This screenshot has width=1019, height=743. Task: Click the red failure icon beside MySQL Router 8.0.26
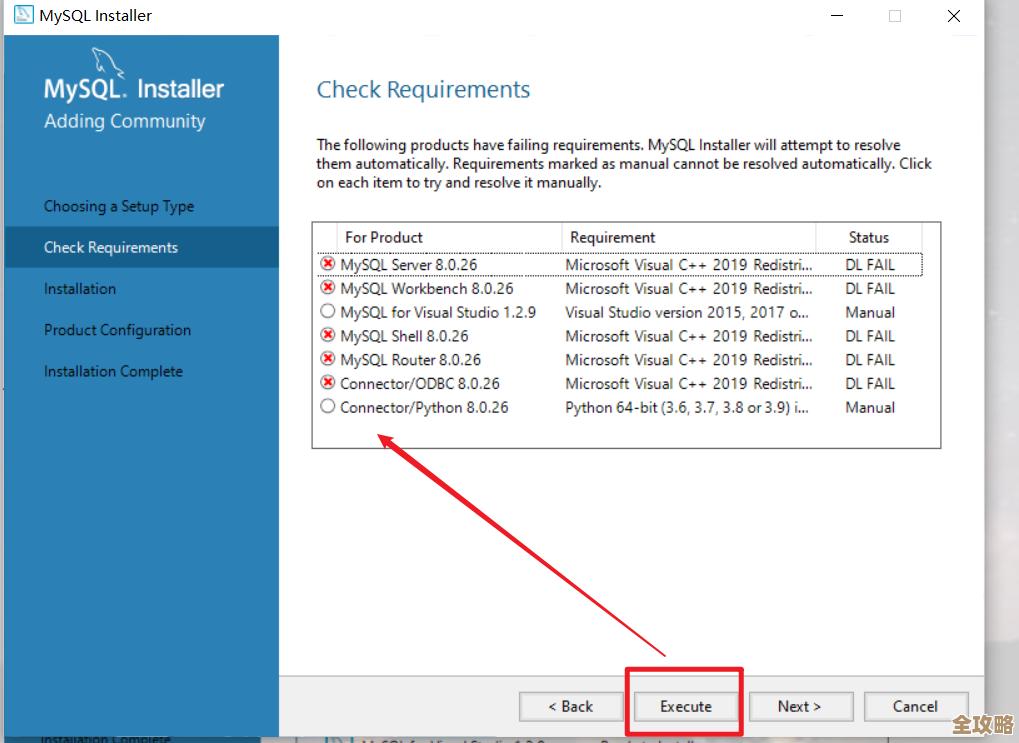click(328, 359)
